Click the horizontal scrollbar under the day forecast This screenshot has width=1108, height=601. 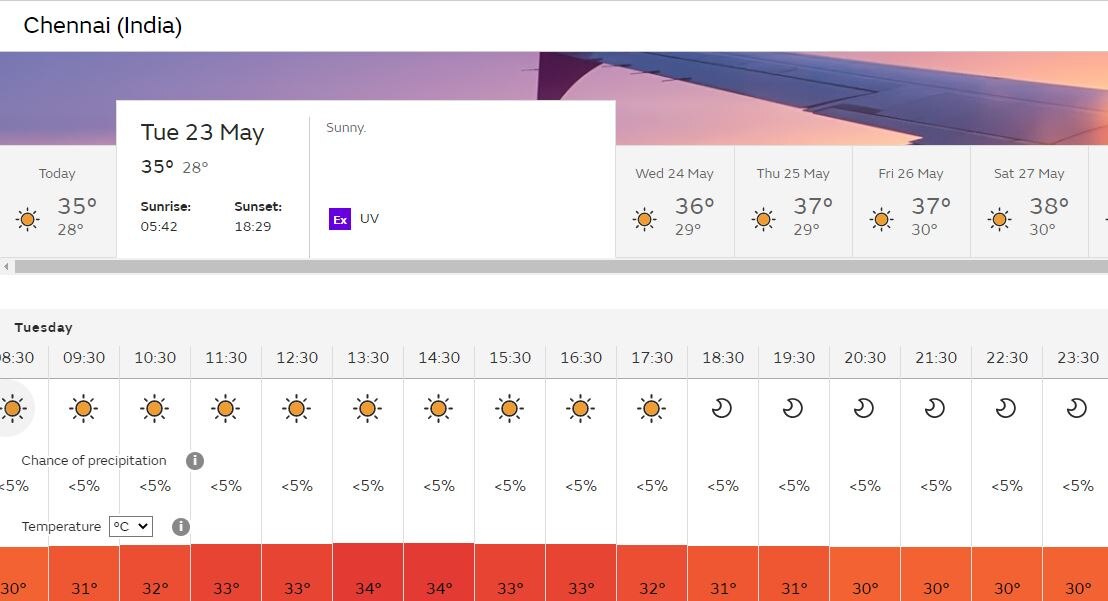tap(560, 267)
